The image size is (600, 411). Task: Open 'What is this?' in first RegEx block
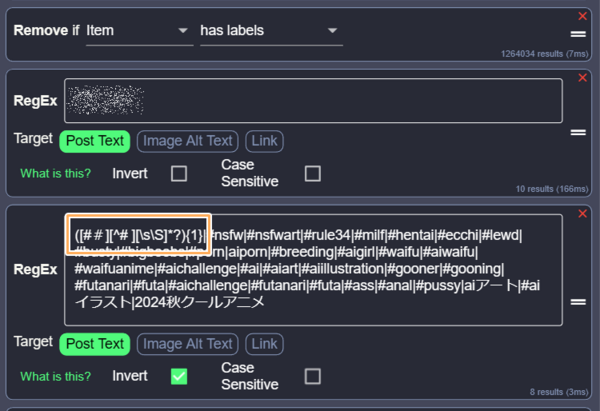[56, 173]
